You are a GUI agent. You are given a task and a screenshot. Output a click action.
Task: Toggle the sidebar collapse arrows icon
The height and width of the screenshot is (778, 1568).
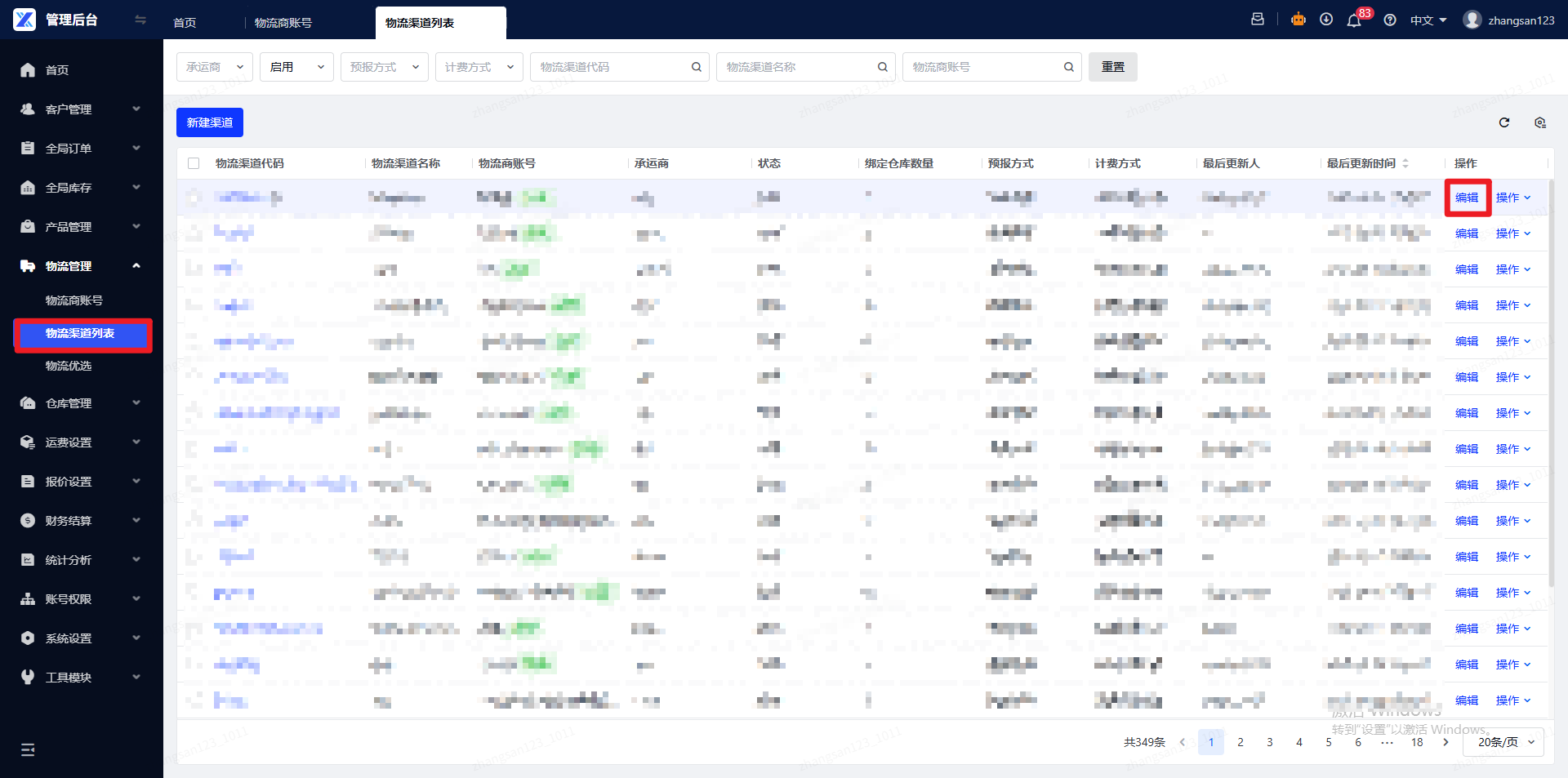(140, 20)
